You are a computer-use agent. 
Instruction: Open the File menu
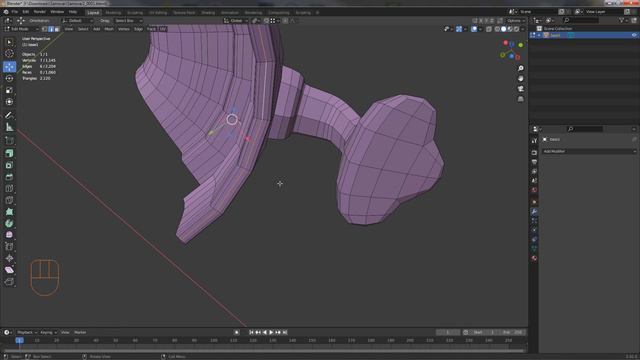point(15,12)
